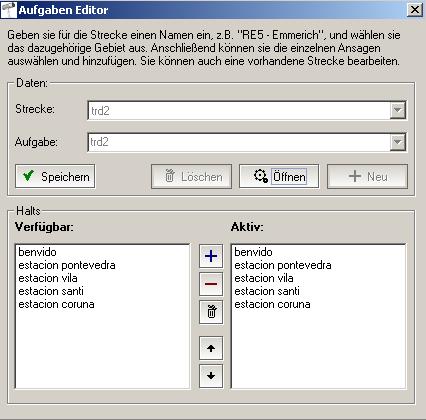Click the Neu button
Viewport: 426px width, 420px height.
[x=367, y=176]
